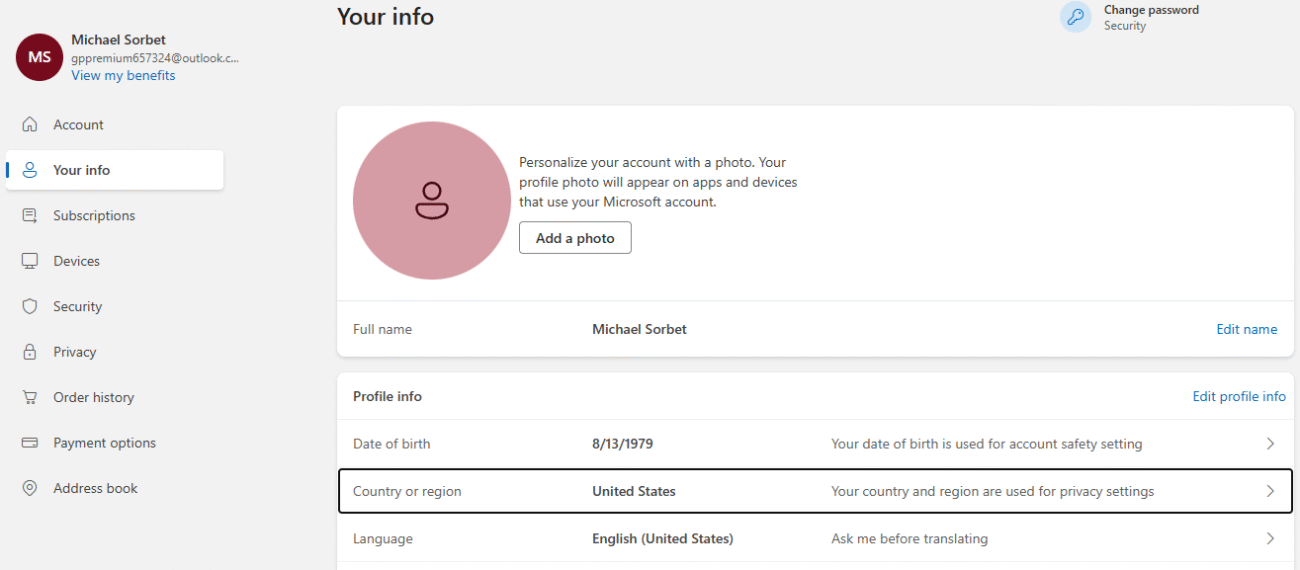
Task: Open the Your info menu item
Action: pos(82,170)
